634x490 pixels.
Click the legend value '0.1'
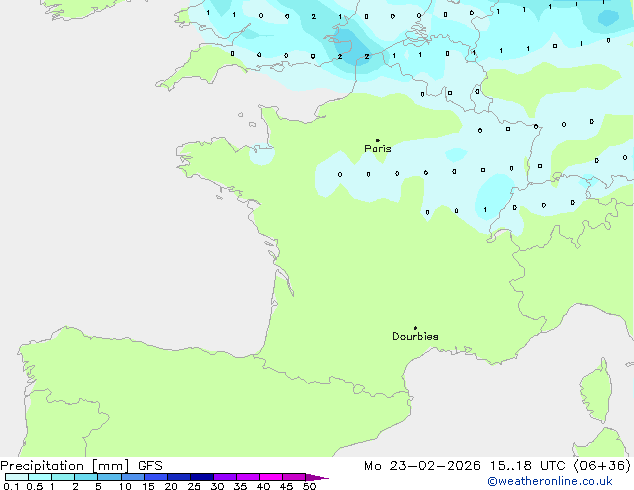point(11,486)
